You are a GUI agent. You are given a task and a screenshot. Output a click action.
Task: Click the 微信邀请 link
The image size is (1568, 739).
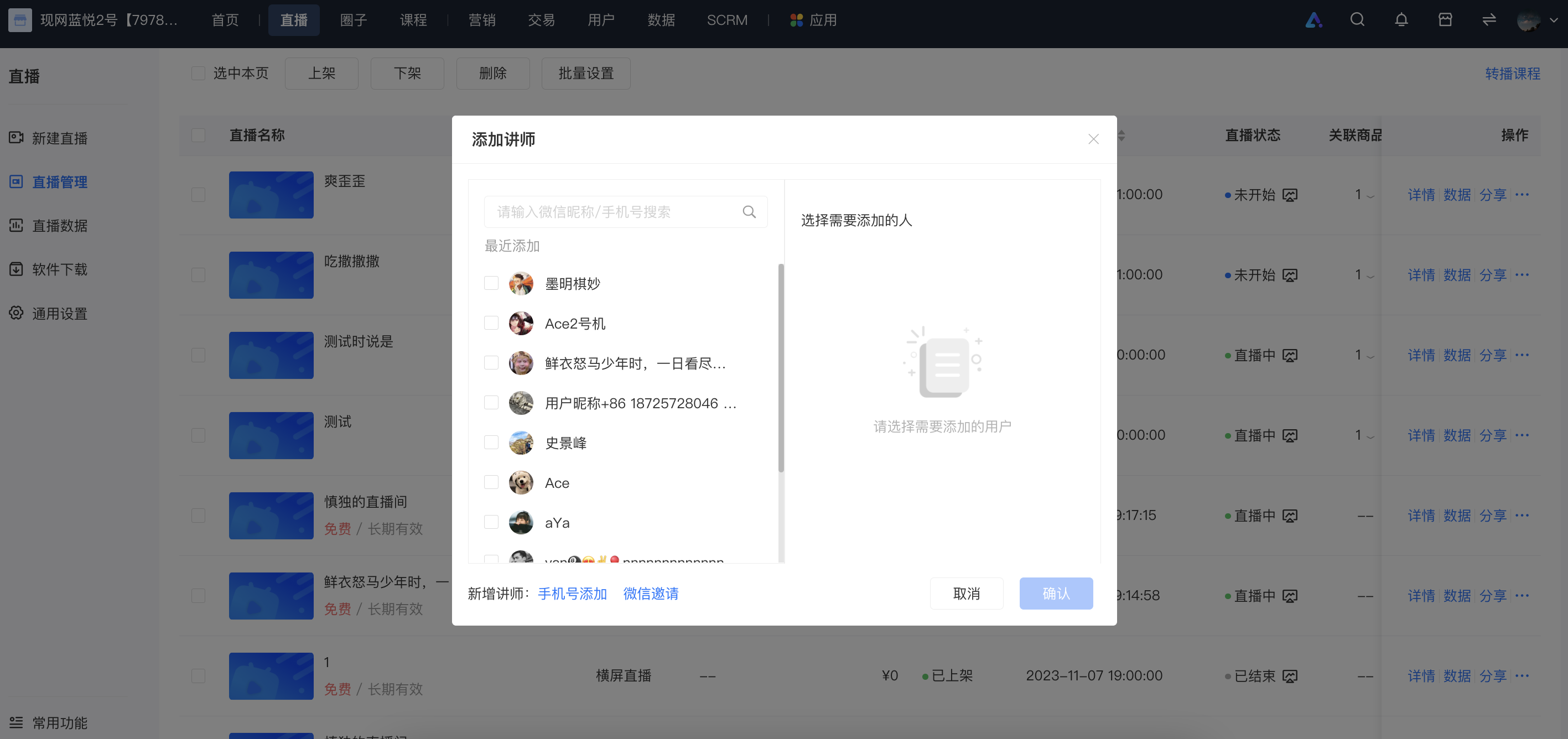pyautogui.click(x=651, y=594)
